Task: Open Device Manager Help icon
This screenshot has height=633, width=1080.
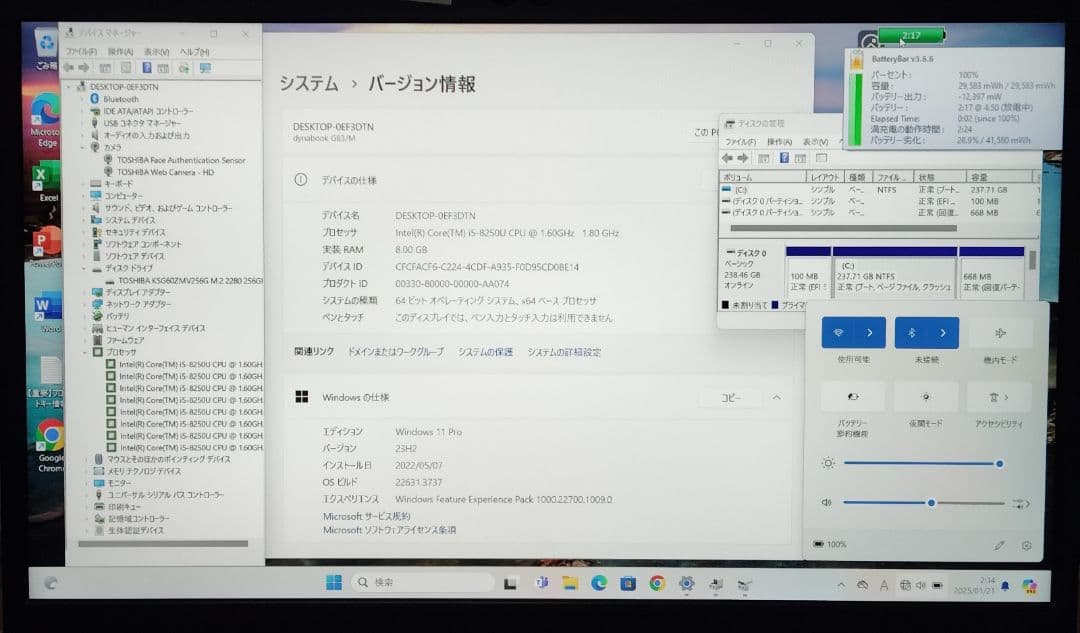Action: point(148,68)
